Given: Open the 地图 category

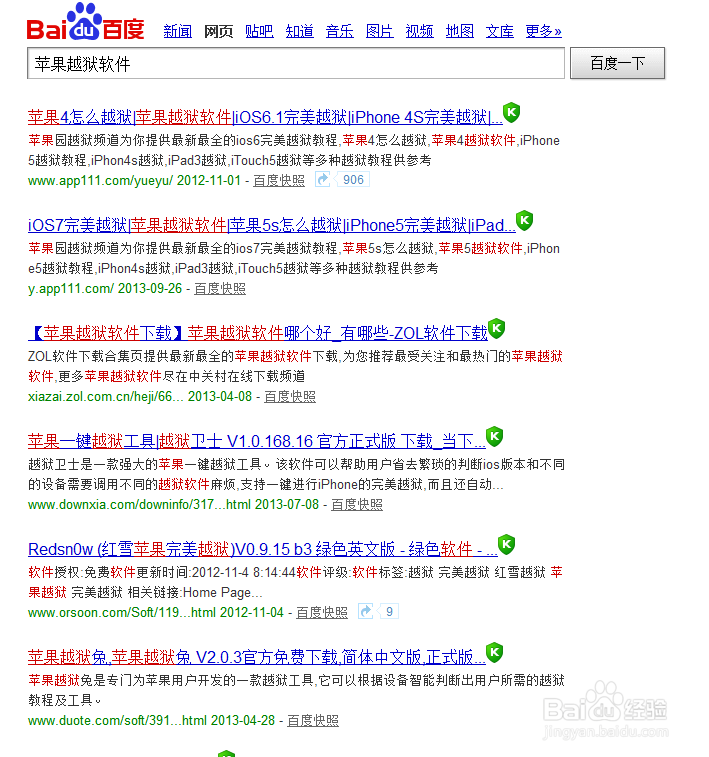Looking at the screenshot, I should point(459,31).
